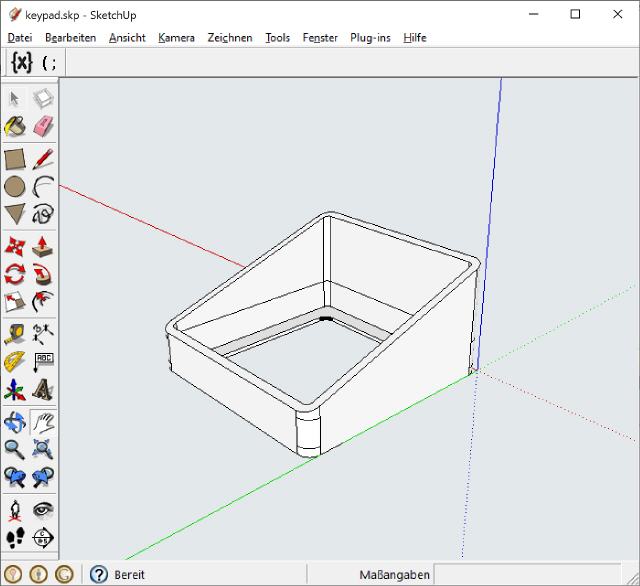Click the Zoom Extents tool
Viewport: 640px width, 586px height.
tap(43, 450)
